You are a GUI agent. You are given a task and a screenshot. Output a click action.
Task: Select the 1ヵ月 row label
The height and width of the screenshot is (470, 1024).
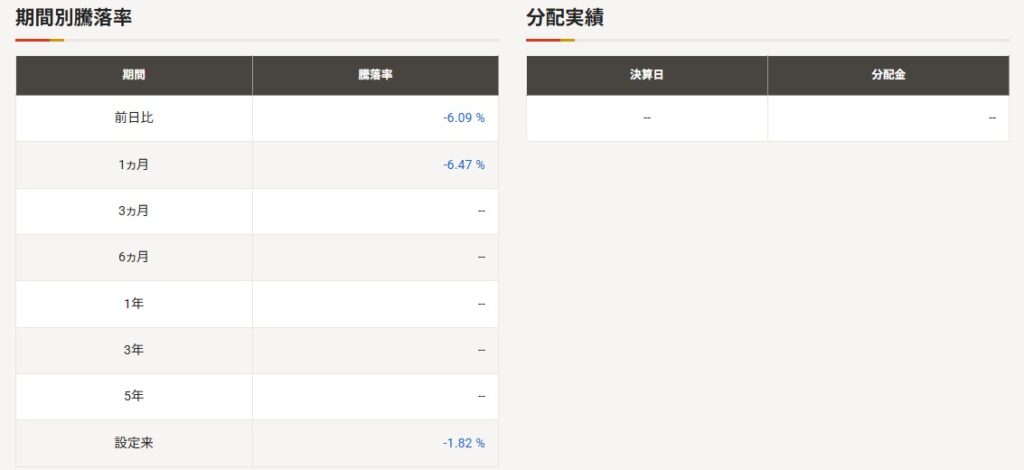[134, 164]
